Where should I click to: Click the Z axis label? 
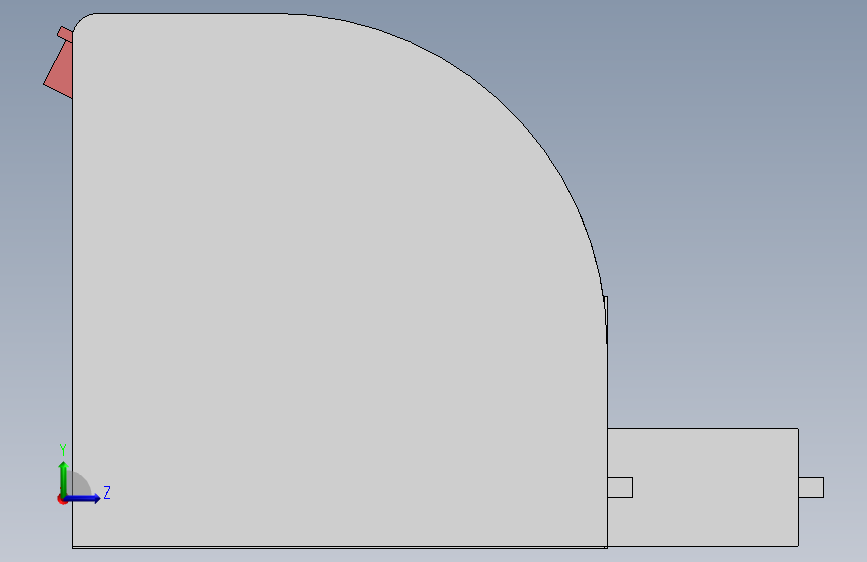click(107, 492)
